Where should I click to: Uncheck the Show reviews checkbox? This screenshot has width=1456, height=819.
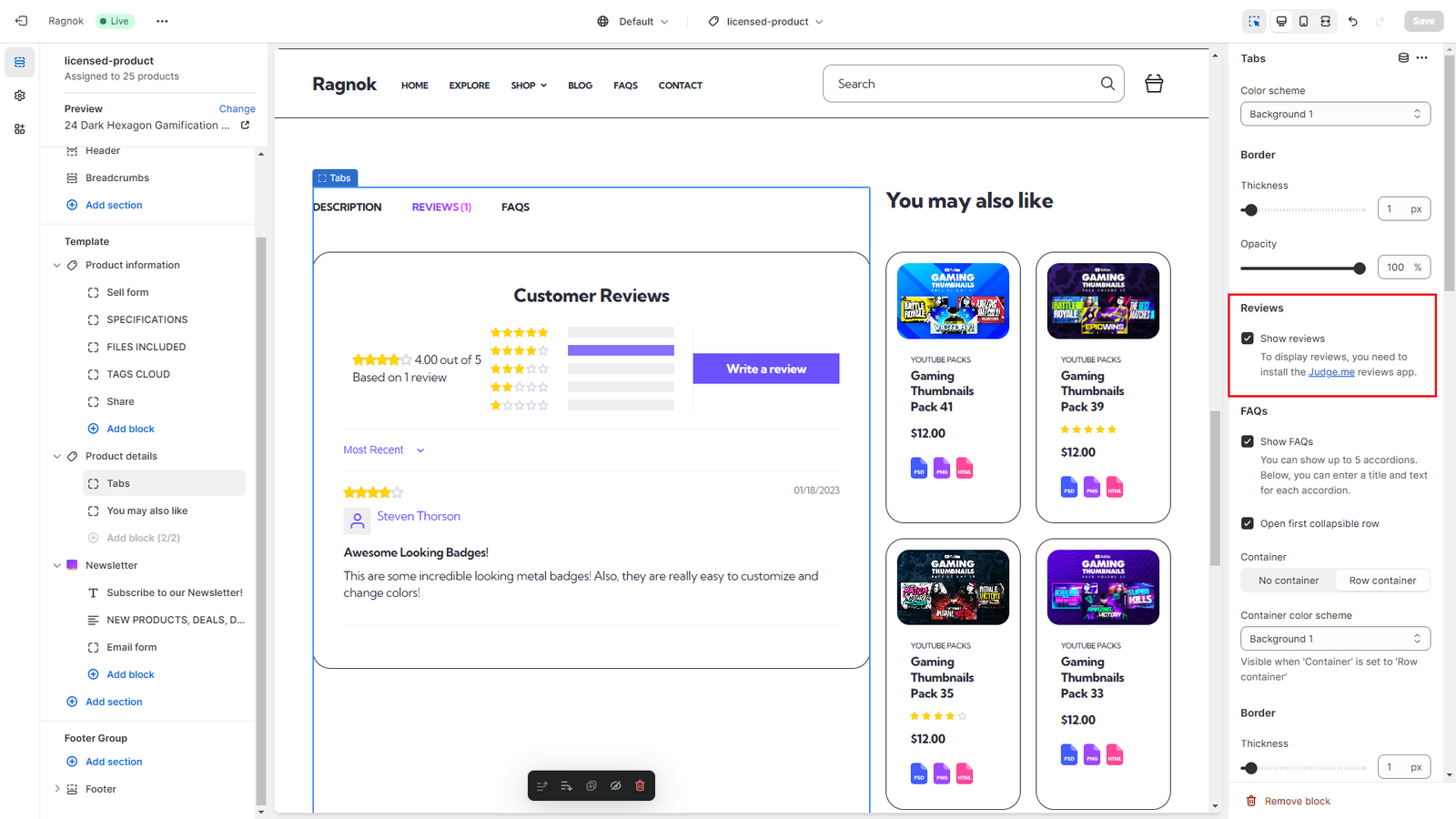(x=1248, y=339)
